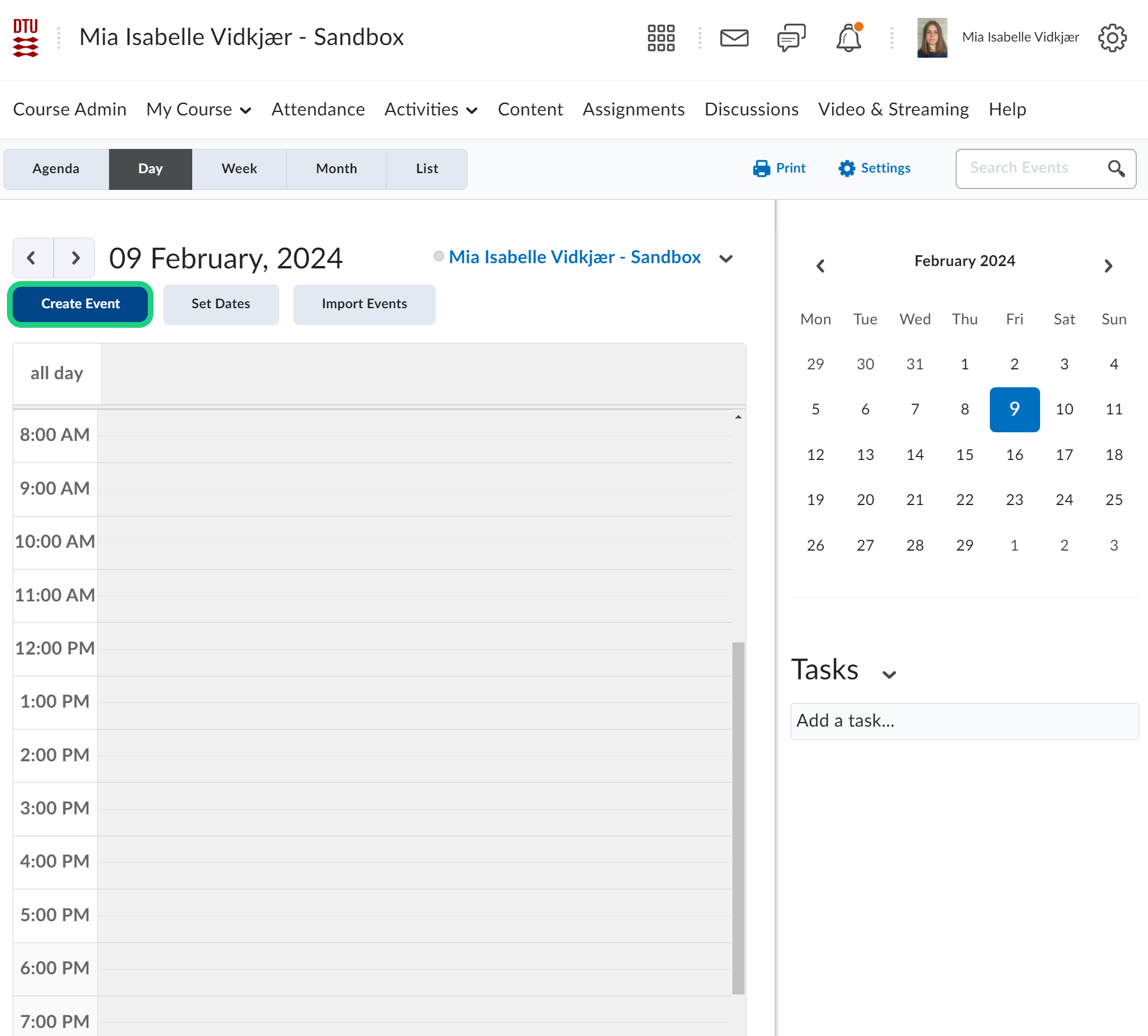Image resolution: width=1148 pixels, height=1036 pixels.
Task: Click the Add a task input field
Action: click(x=964, y=721)
